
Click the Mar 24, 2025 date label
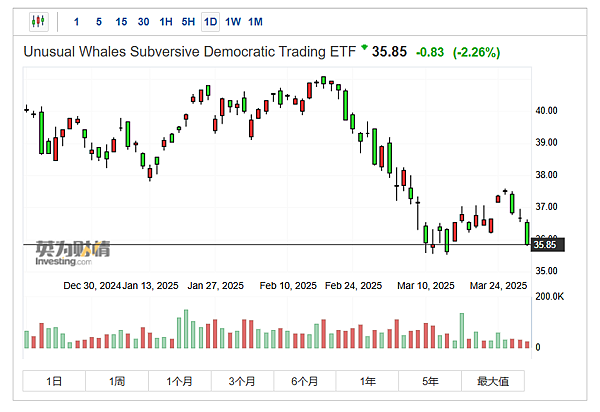(498, 286)
